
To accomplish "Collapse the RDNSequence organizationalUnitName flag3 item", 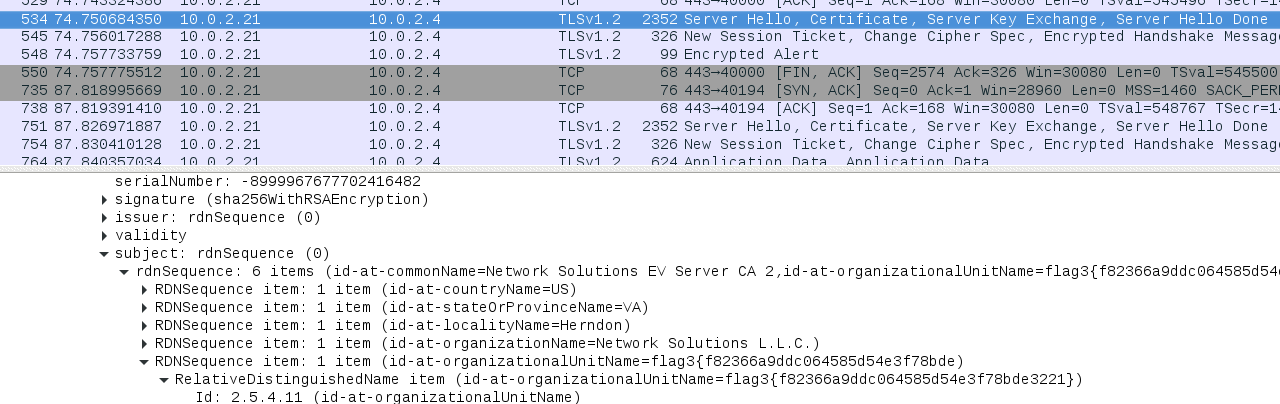I will (145, 362).
